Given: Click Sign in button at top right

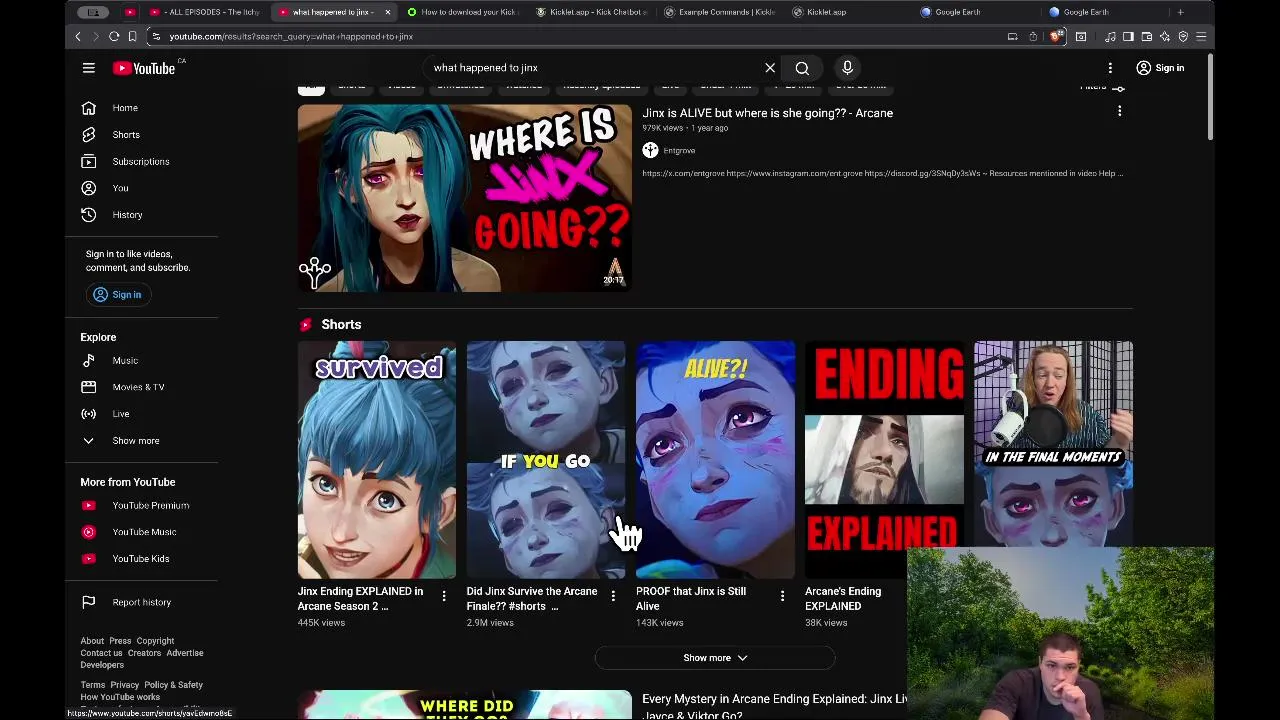Looking at the screenshot, I should tap(1160, 68).
